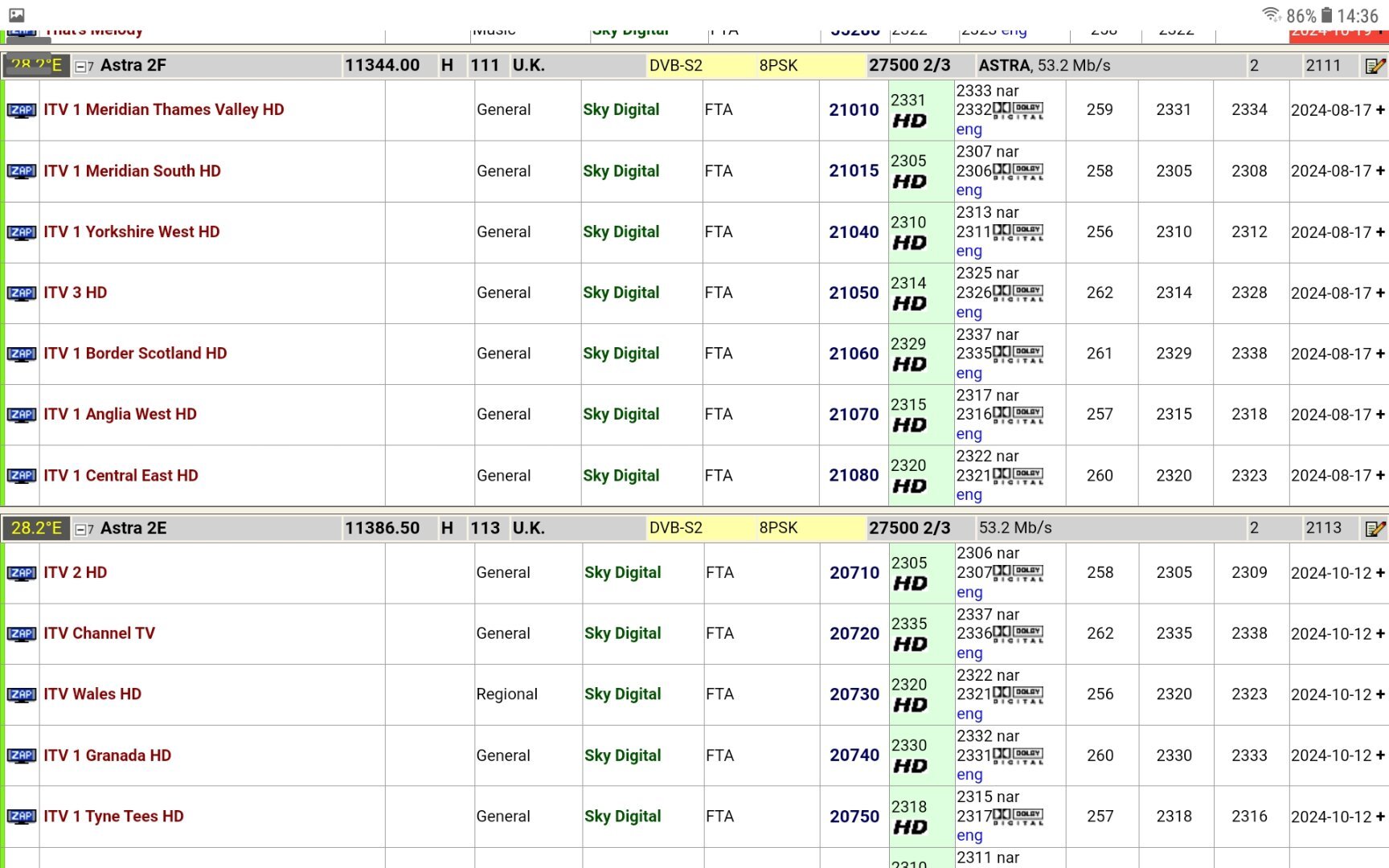
Task: Click ZAP icon beside ITV 1 Meridian South HD
Action: pos(22,171)
